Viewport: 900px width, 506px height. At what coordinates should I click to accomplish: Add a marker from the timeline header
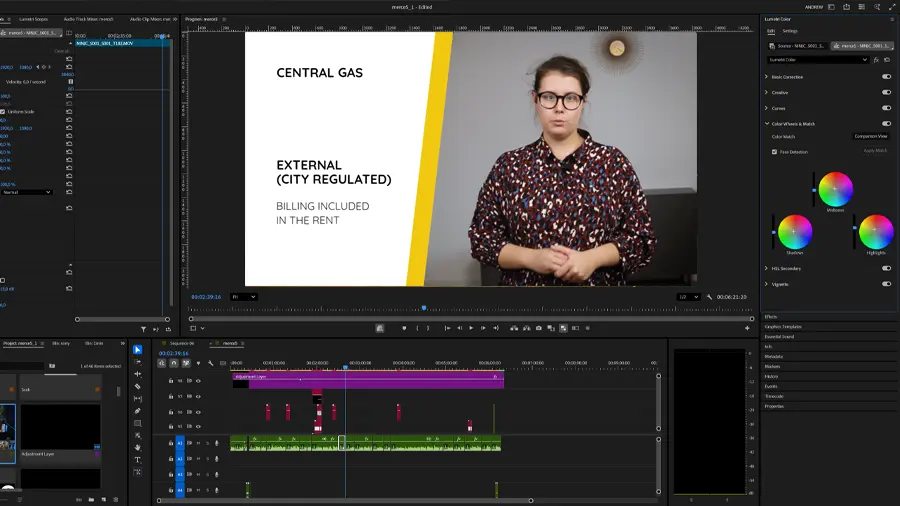199,363
